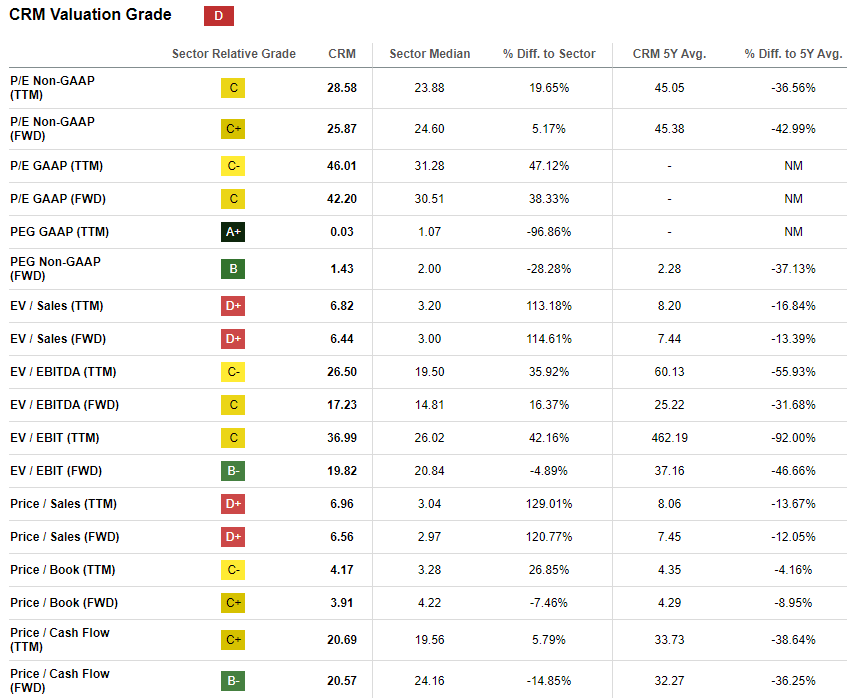
Task: Select the C+ badge for P/E Non-GAAP (FWD)
Action: [233, 129]
